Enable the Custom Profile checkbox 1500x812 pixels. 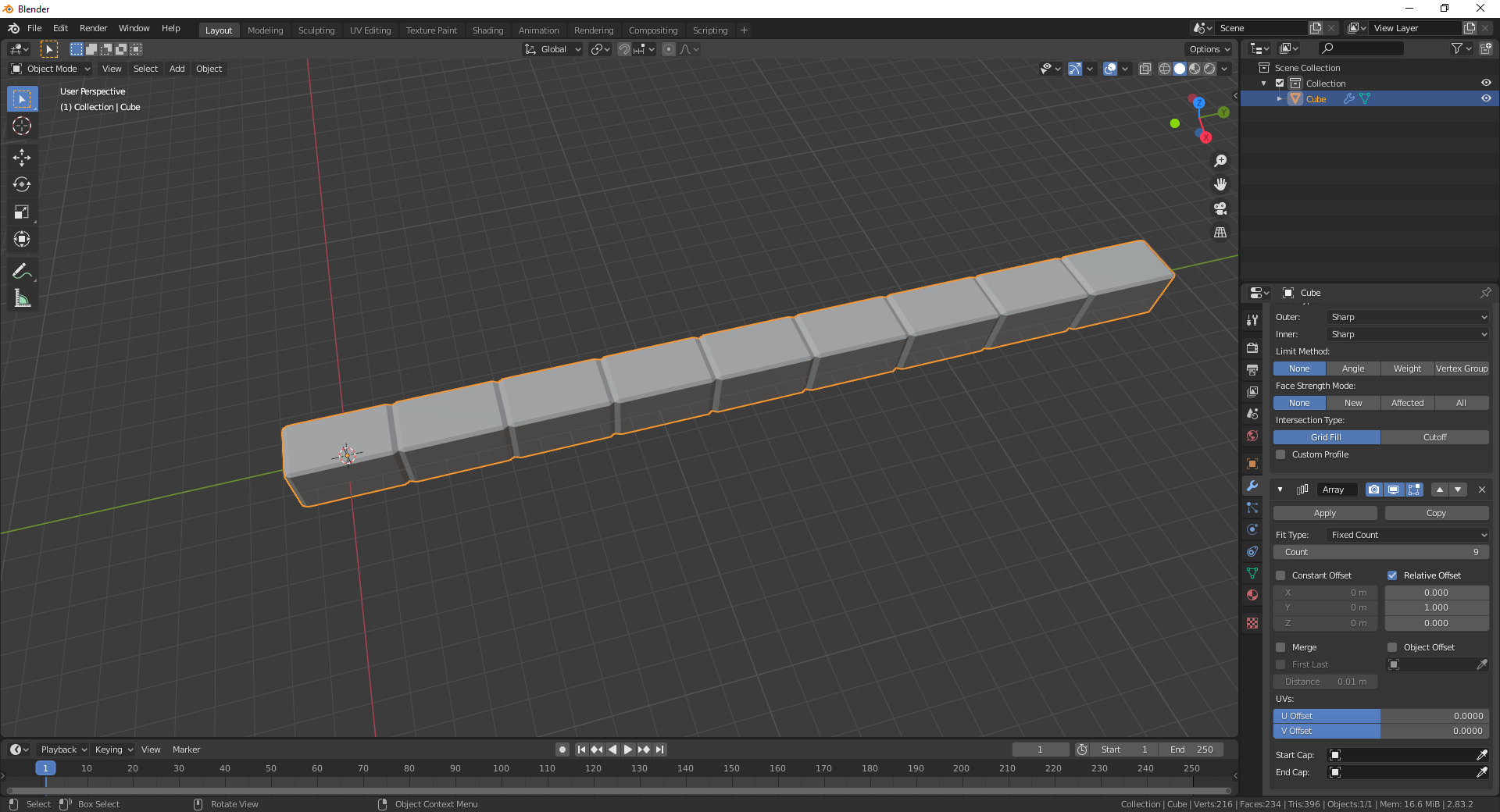(x=1280, y=454)
